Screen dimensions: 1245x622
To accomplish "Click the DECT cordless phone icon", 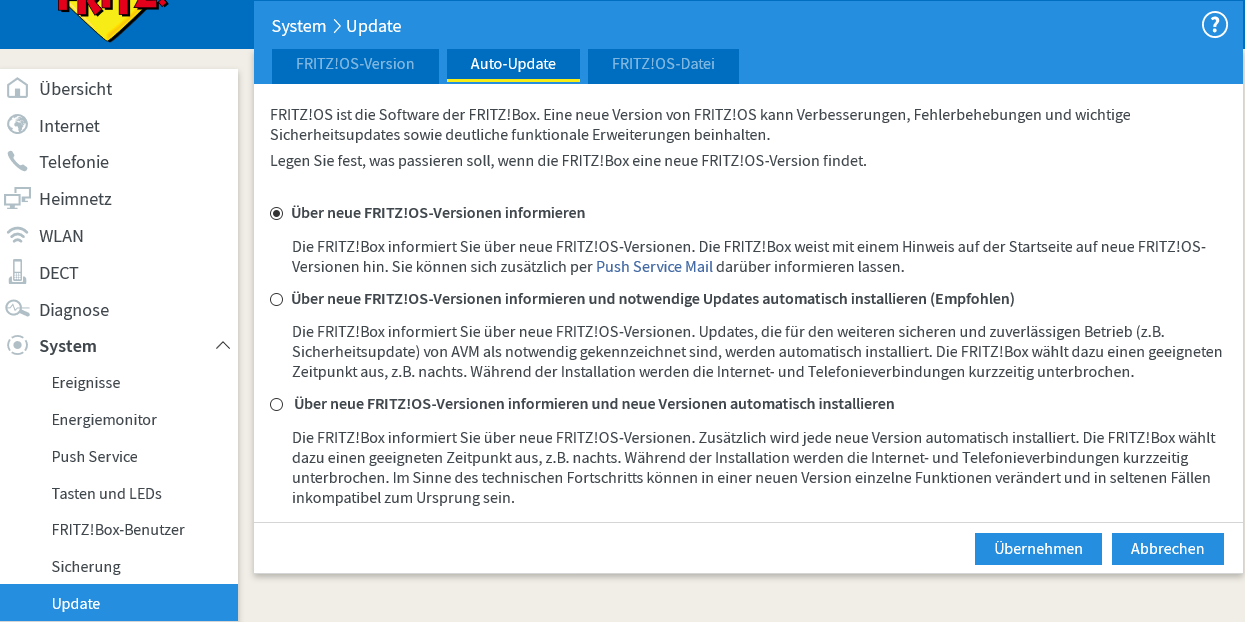I will point(17,272).
